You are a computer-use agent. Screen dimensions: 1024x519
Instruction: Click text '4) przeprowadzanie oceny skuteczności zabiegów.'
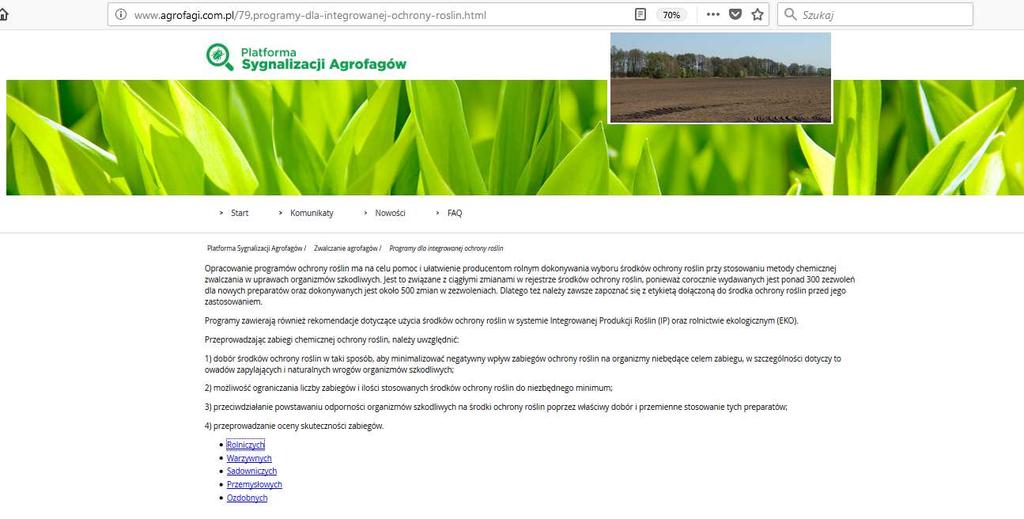point(294,426)
